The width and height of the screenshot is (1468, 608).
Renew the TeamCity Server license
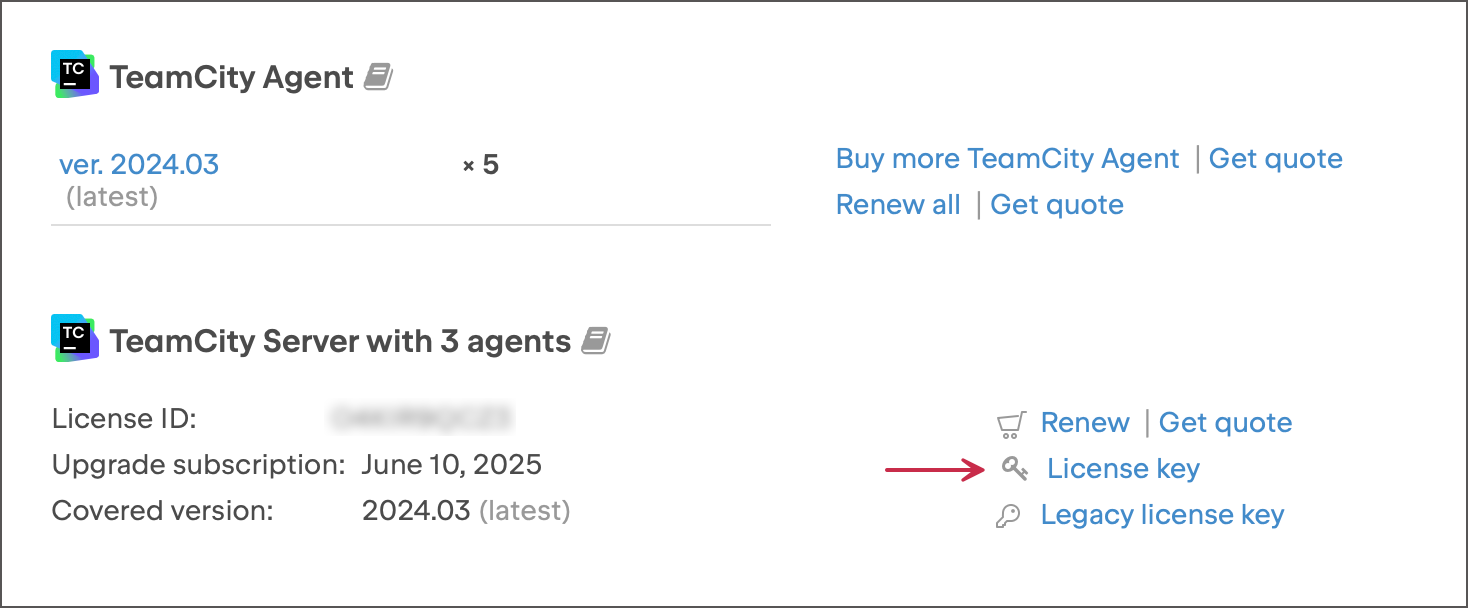pyautogui.click(x=1085, y=423)
